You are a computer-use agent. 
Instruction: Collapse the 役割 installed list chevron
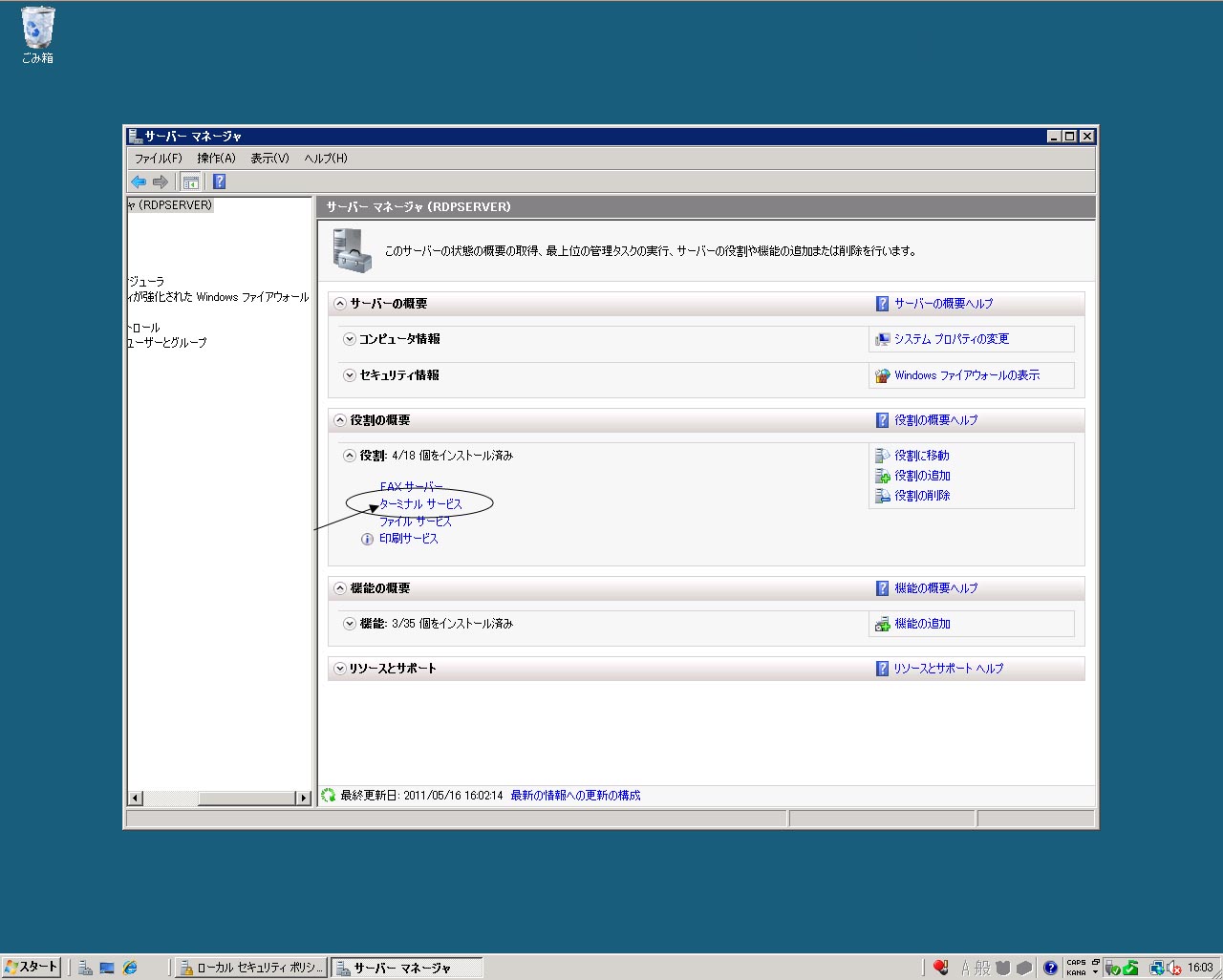pyautogui.click(x=349, y=456)
